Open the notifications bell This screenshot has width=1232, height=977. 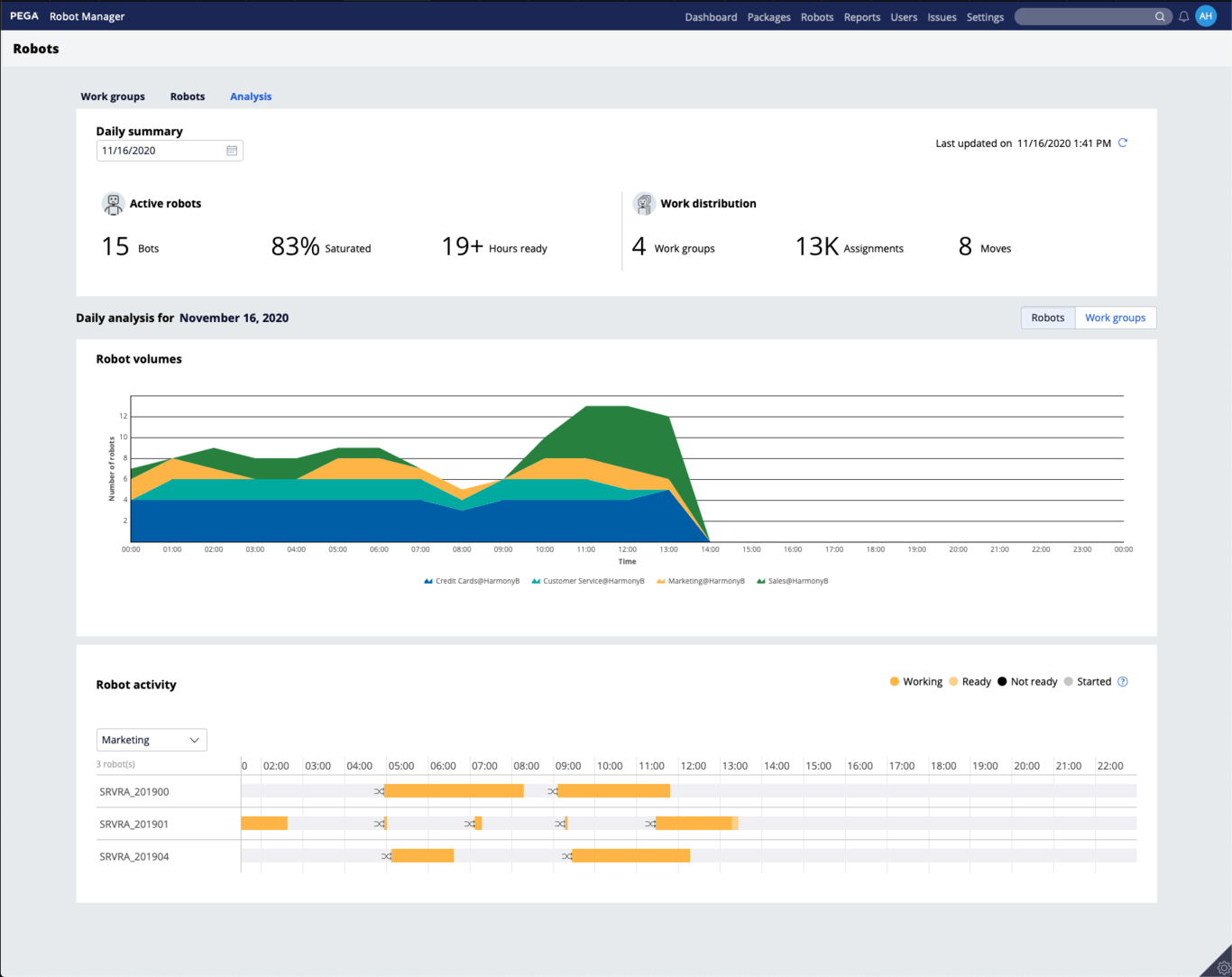(x=1183, y=15)
